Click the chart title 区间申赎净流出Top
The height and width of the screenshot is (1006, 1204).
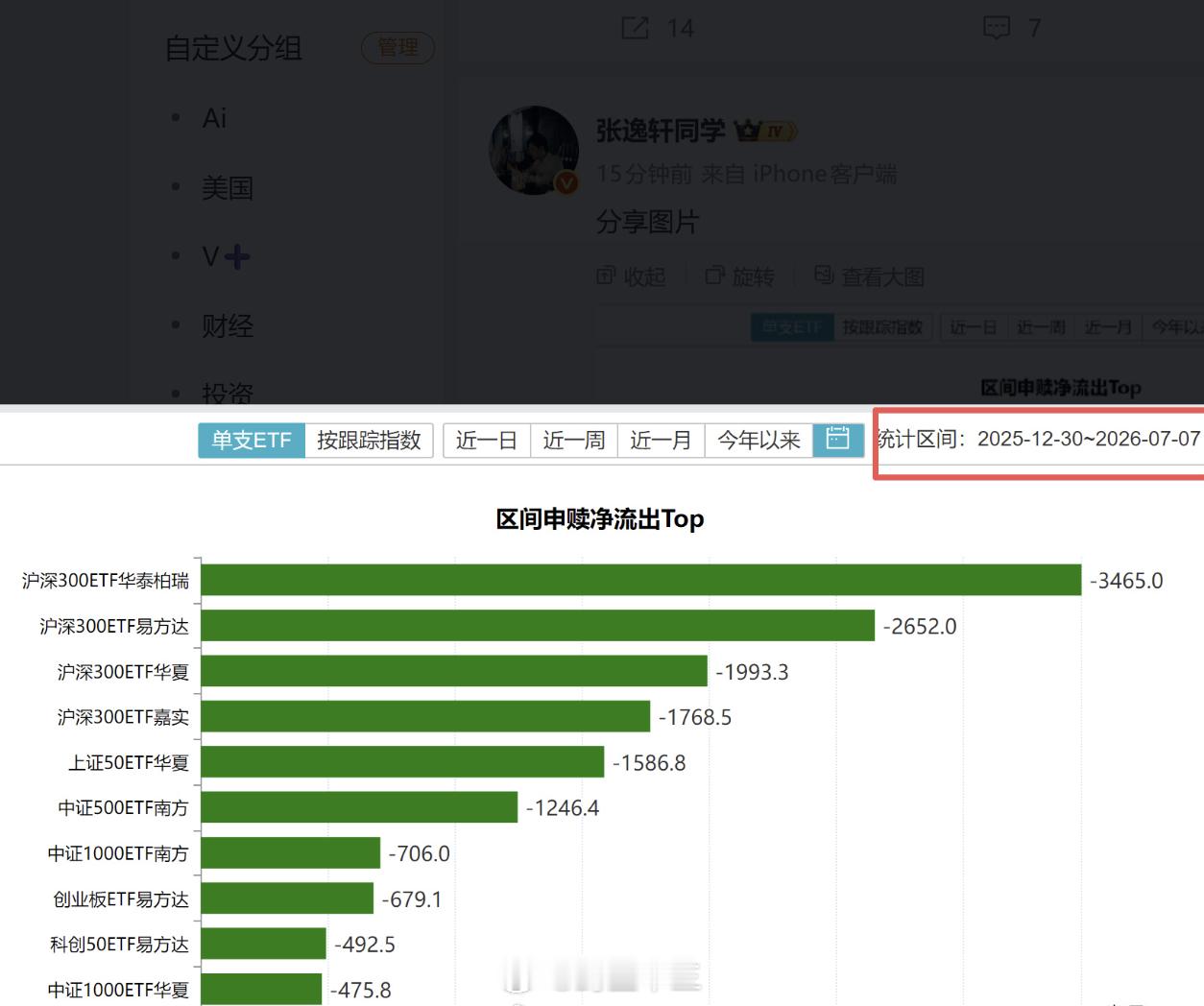pos(600,519)
